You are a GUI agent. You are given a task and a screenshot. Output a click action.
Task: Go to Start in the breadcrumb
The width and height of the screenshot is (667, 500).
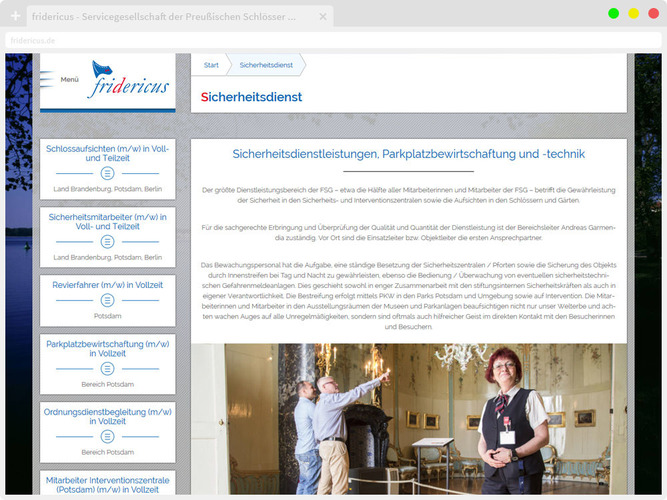pyautogui.click(x=211, y=65)
